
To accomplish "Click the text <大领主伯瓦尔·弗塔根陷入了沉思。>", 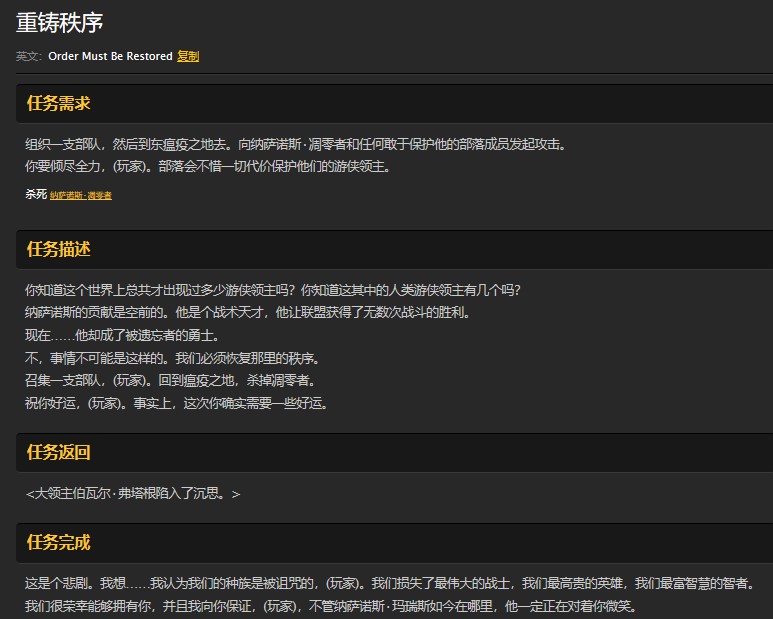I will (x=133, y=493).
